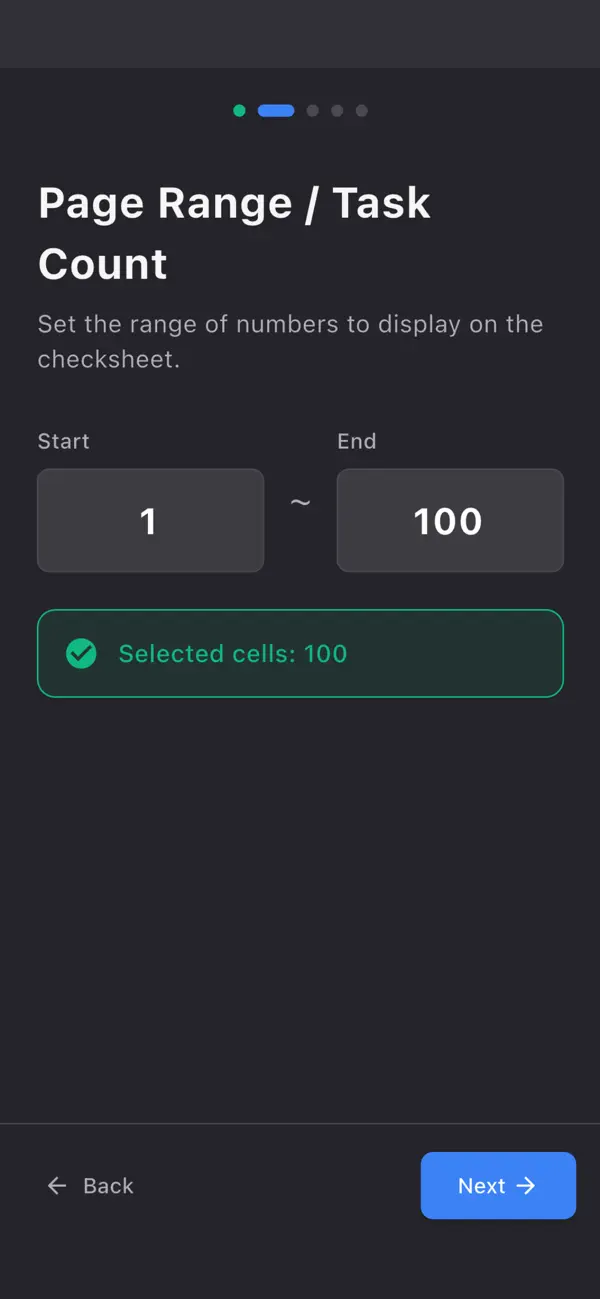600x1299 pixels.
Task: Click the Page Range / Task Count heading
Action: tap(234, 232)
